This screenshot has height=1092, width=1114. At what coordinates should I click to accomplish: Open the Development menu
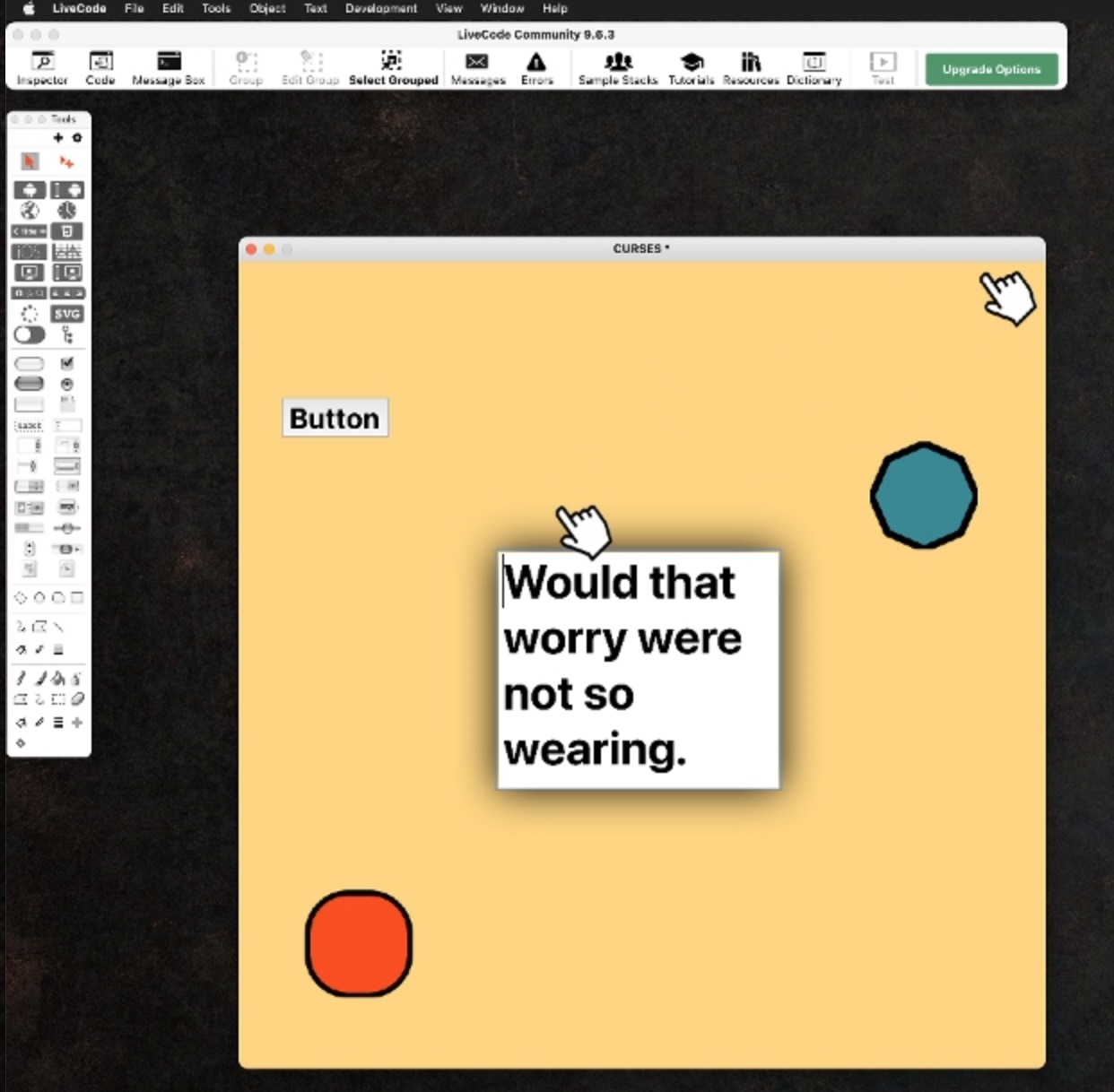380,9
